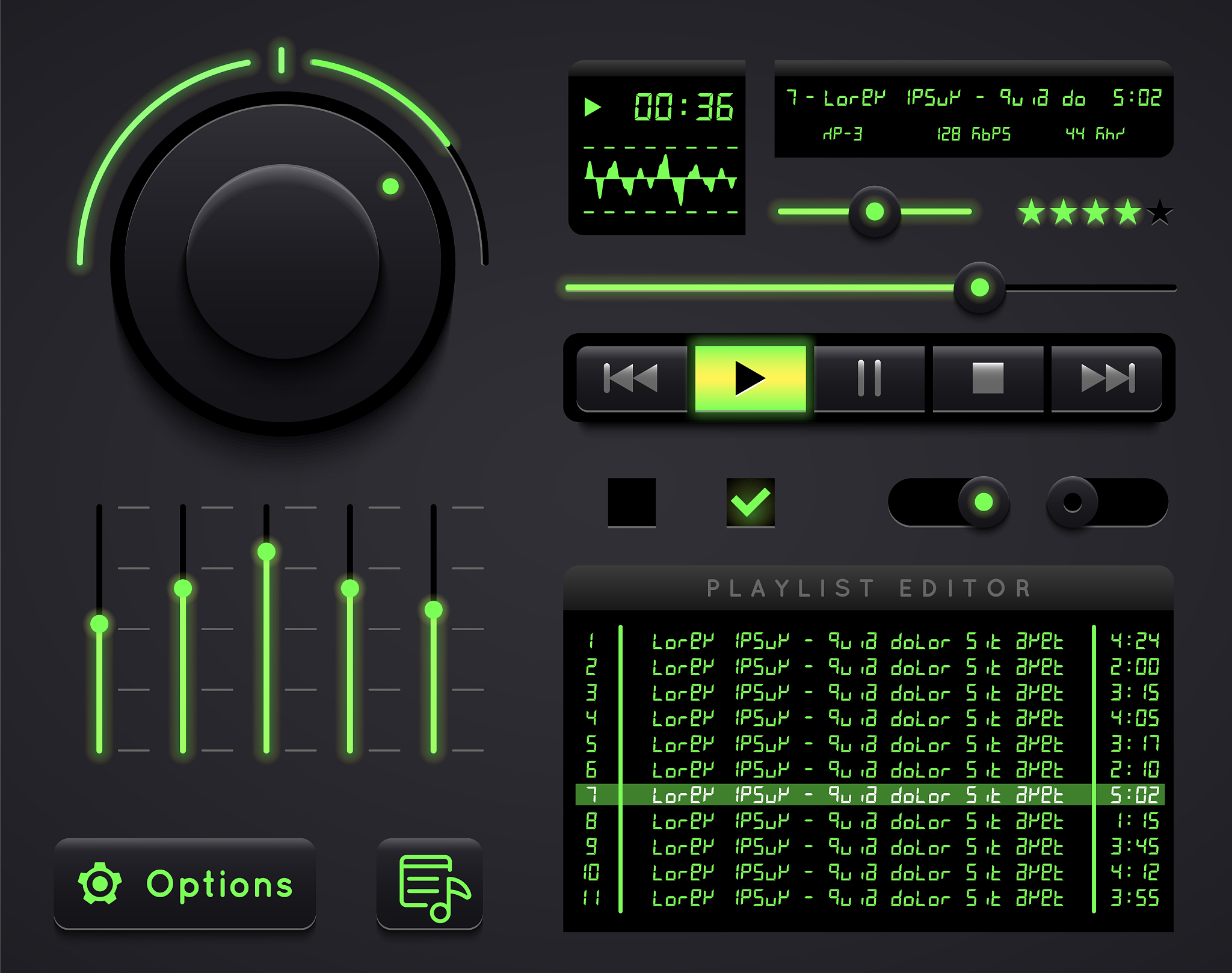Click the first equalizer slider handle
Screen dimensions: 1232x973
click(99, 624)
